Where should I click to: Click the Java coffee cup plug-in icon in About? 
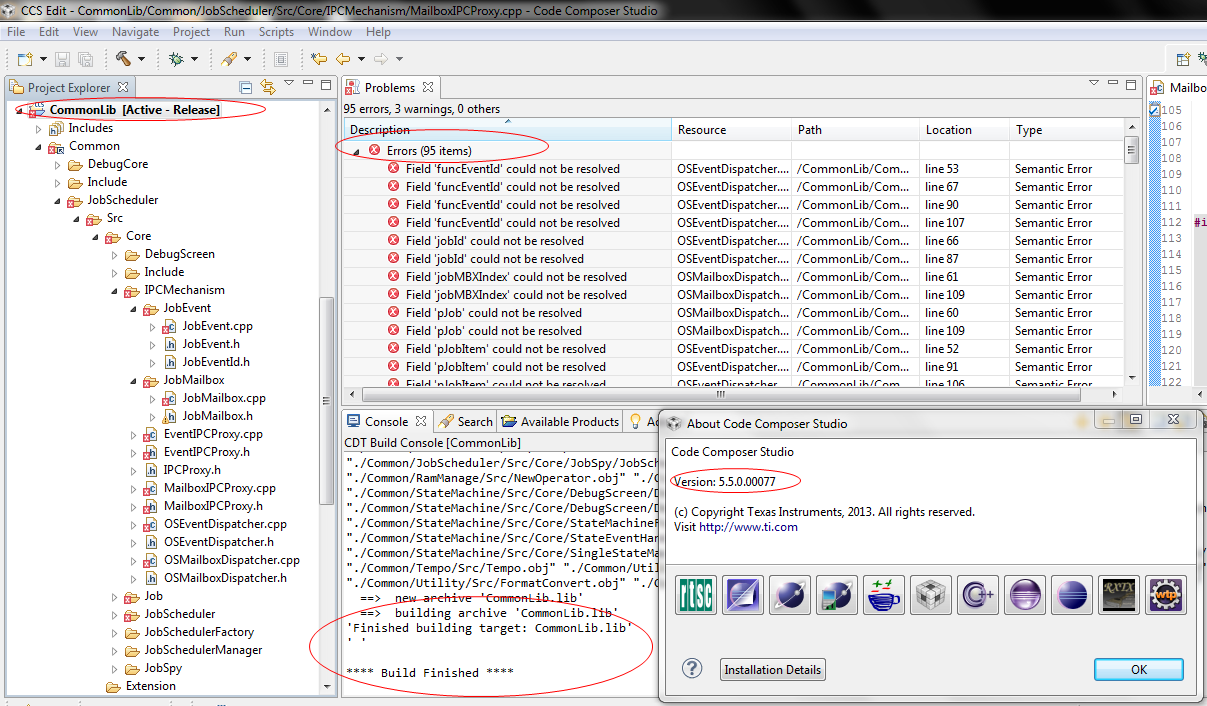[x=884, y=595]
